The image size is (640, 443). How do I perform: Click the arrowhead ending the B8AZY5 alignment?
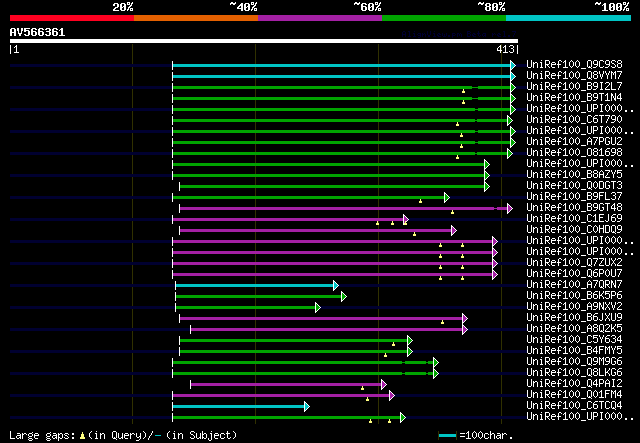click(487, 176)
